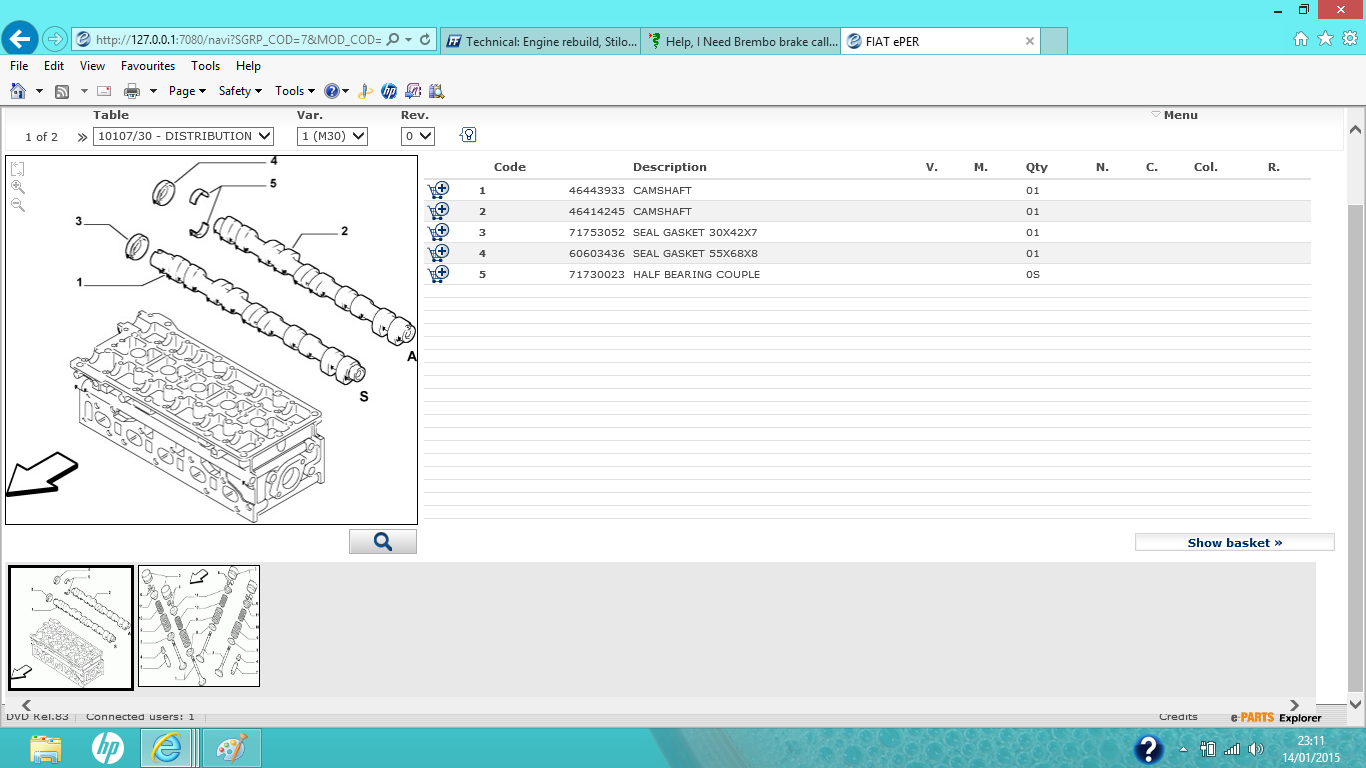This screenshot has width=1366, height=768.
Task: Add seal gasket 30X42X7 to basket
Action: pyautogui.click(x=438, y=232)
